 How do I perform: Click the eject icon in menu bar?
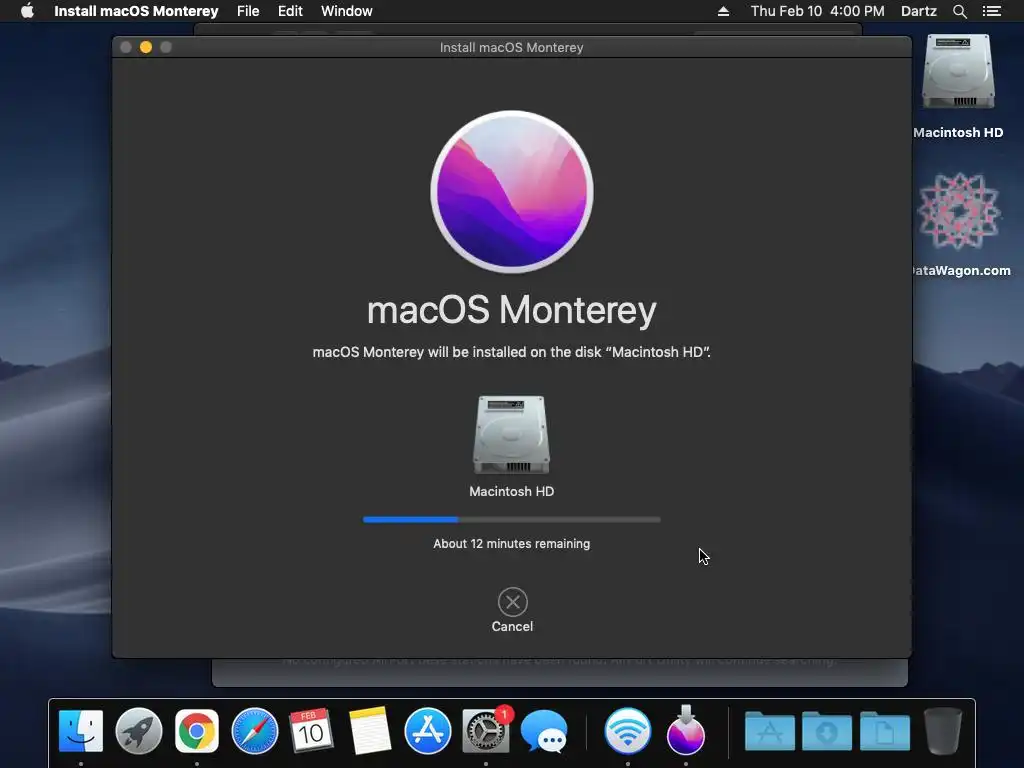[x=723, y=11]
